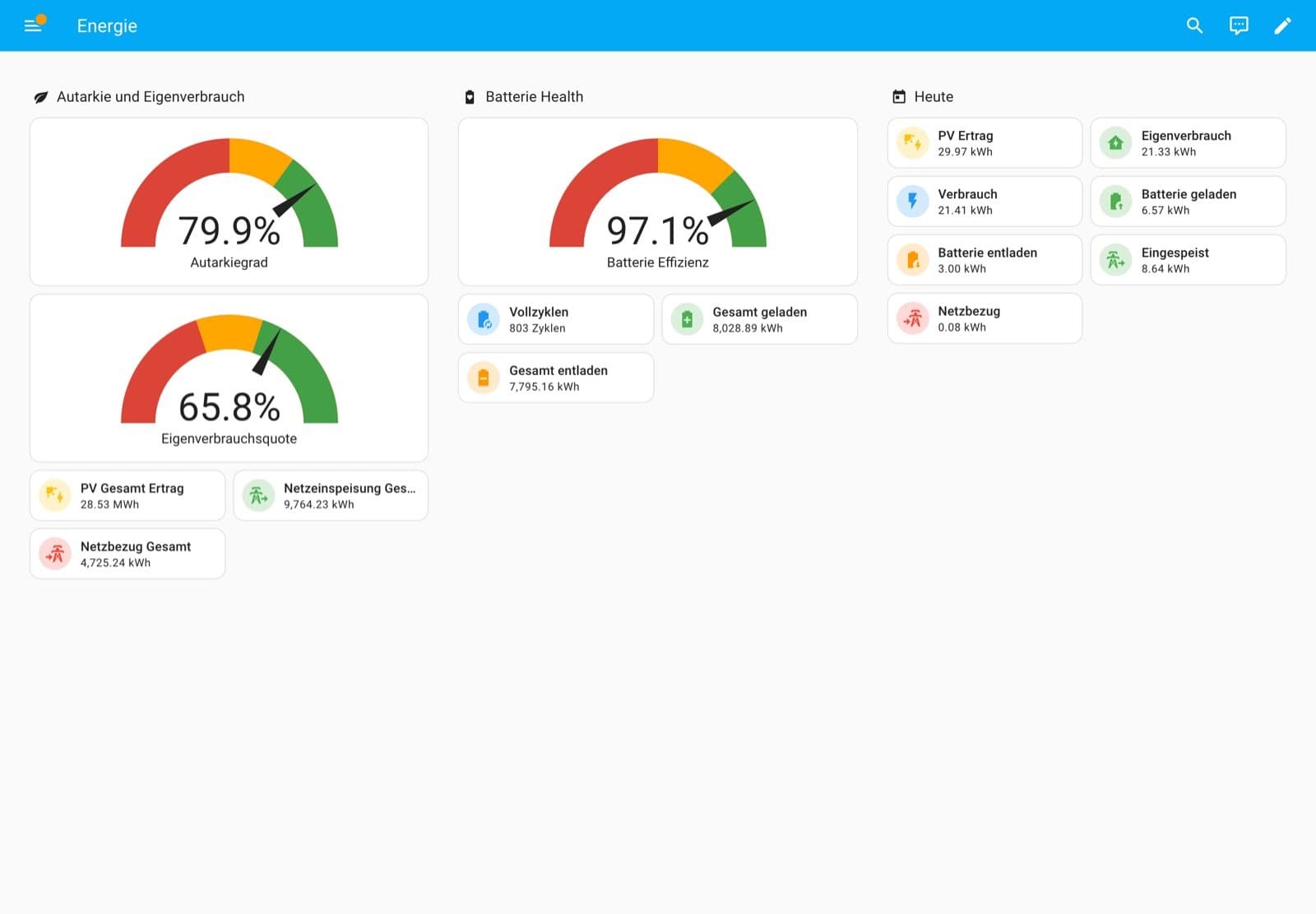Viewport: 1316px width, 914px height.
Task: Click the Verbrauch lightning bolt icon
Action: tap(912, 202)
